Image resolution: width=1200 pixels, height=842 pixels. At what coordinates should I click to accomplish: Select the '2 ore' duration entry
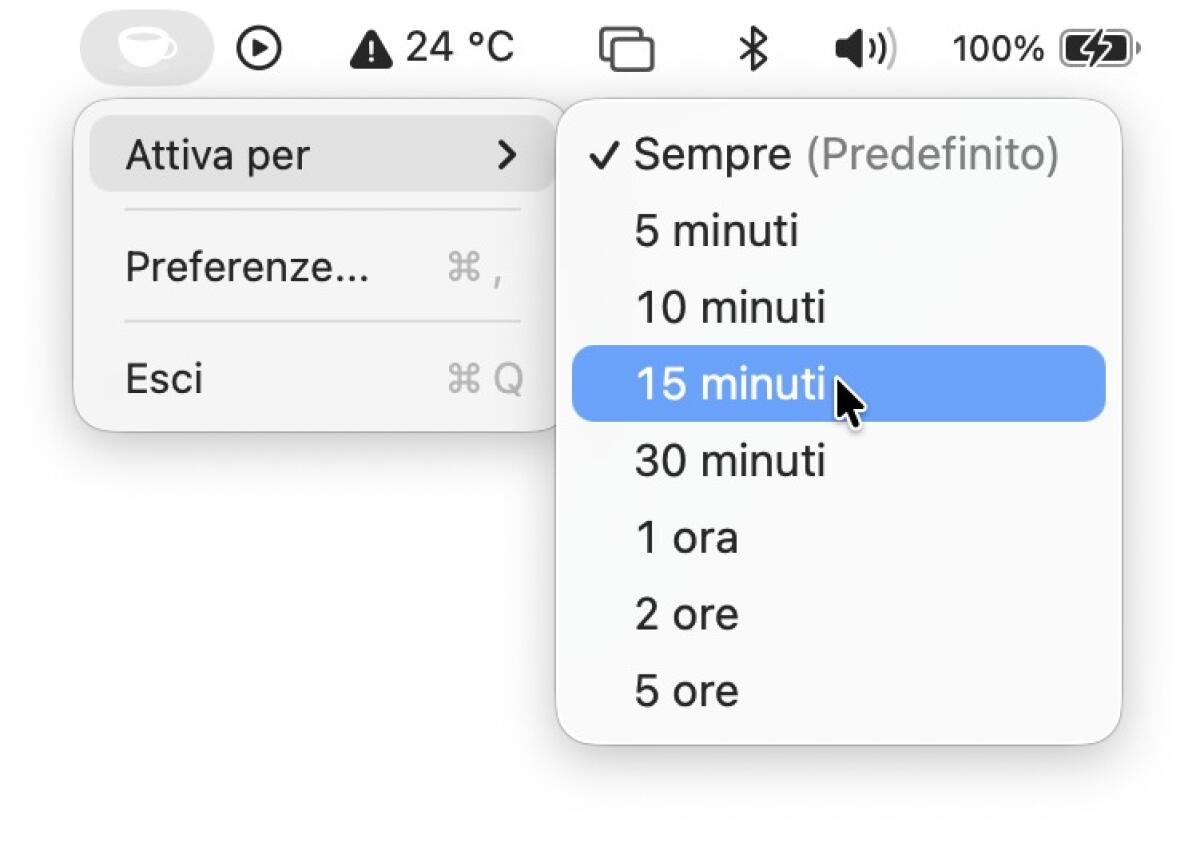pyautogui.click(x=686, y=614)
